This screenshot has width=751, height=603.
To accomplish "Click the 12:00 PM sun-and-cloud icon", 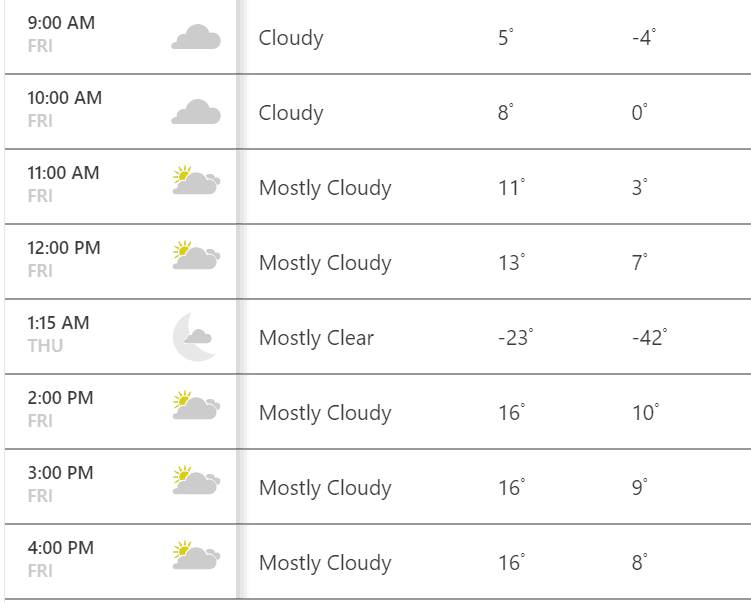I will pyautogui.click(x=196, y=255).
